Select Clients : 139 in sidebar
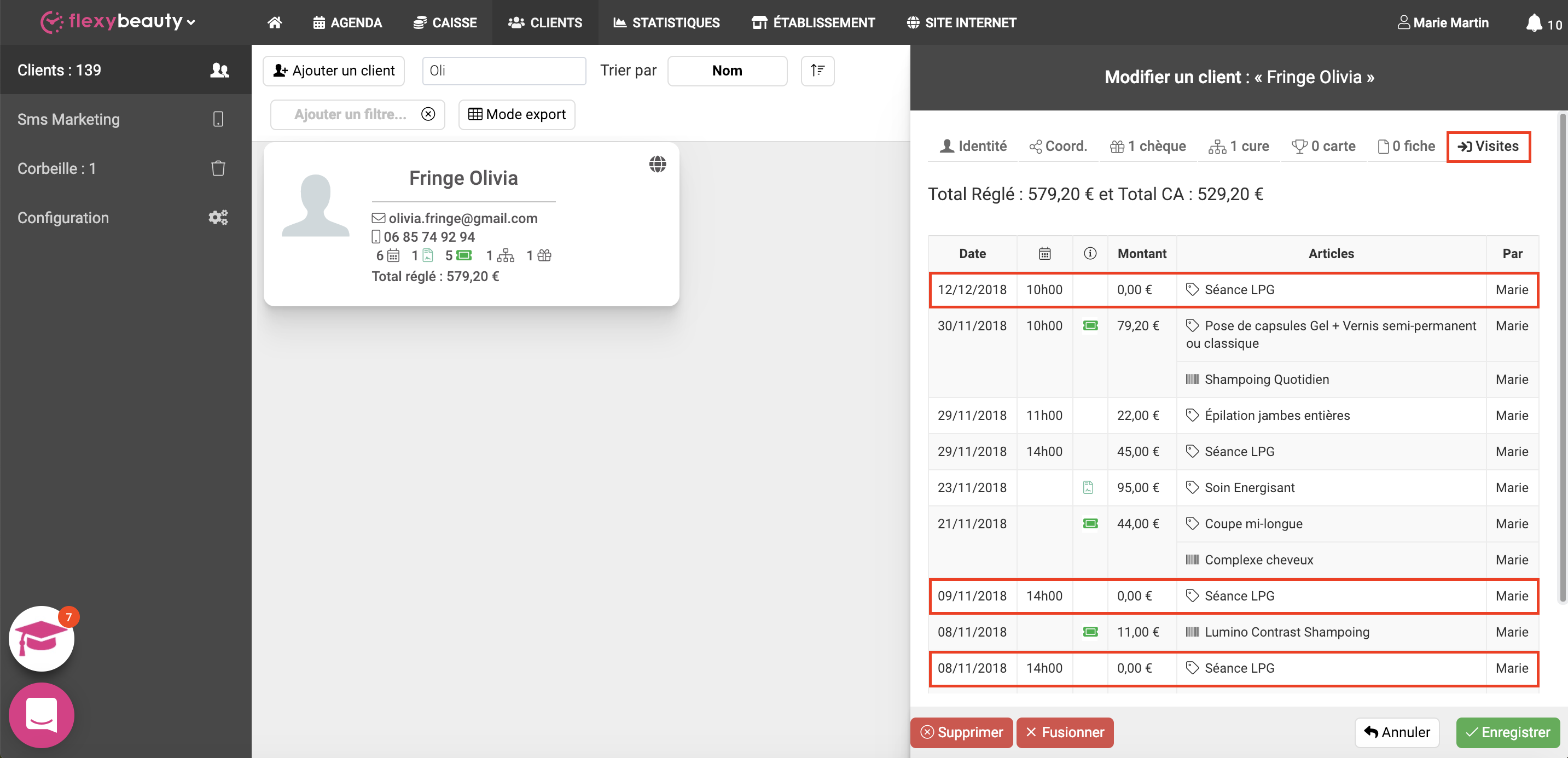Image resolution: width=1568 pixels, height=758 pixels. point(125,70)
